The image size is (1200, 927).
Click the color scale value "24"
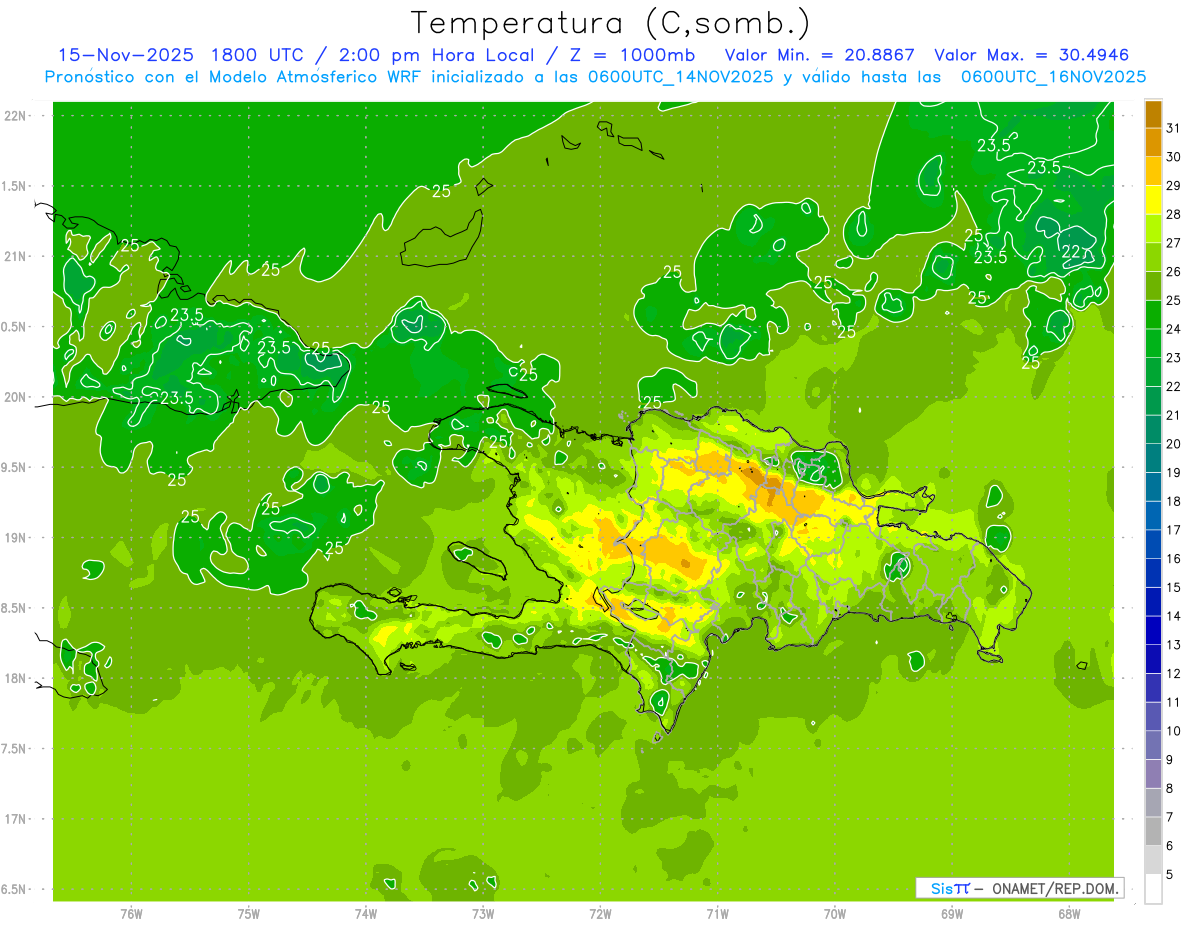pos(1174,329)
